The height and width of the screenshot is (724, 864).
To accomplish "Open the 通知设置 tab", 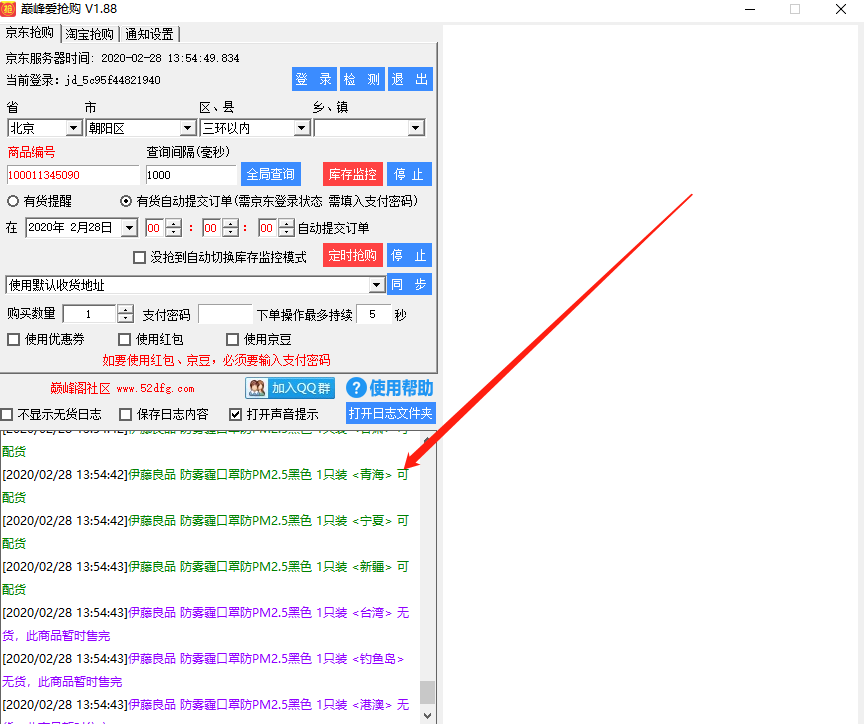I will 149,34.
